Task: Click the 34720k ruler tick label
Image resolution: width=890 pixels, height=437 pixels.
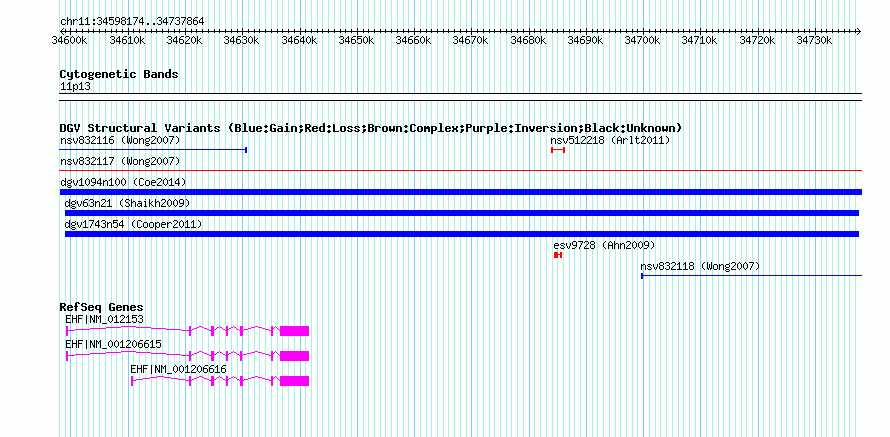Action: tap(758, 40)
